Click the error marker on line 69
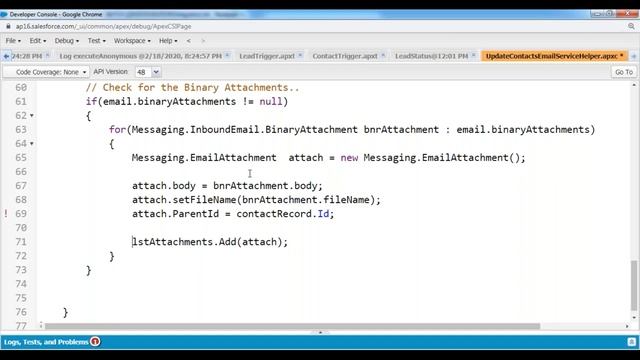The height and width of the screenshot is (360, 640). [x=6, y=213]
